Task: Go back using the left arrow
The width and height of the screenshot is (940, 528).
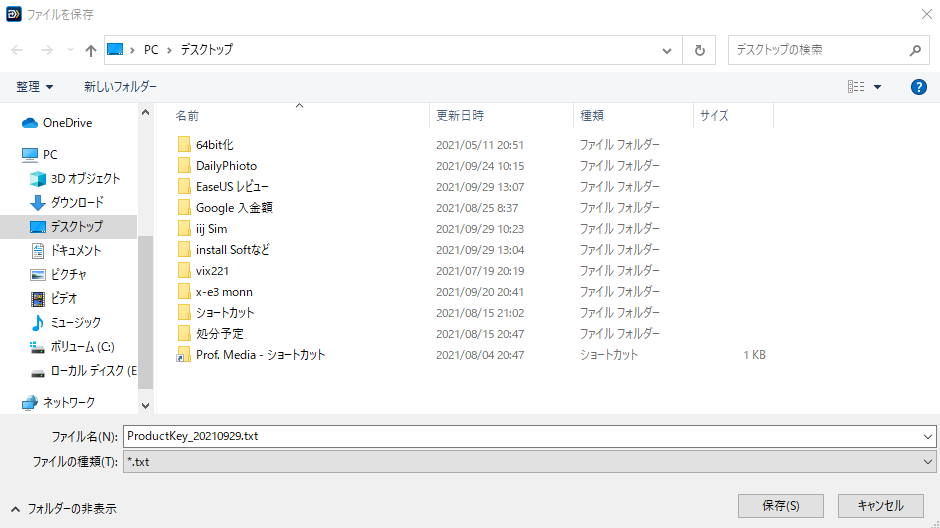Action: (x=17, y=50)
